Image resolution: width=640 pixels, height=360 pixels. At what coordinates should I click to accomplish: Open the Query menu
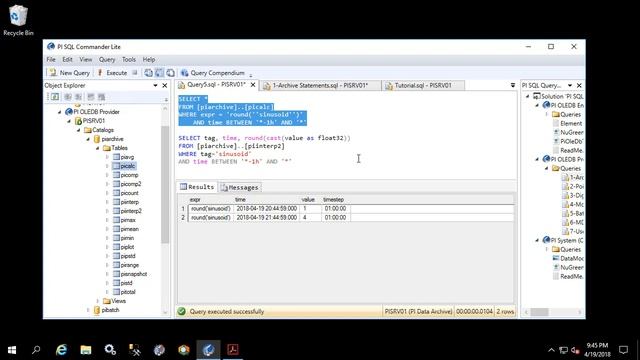tap(107, 60)
